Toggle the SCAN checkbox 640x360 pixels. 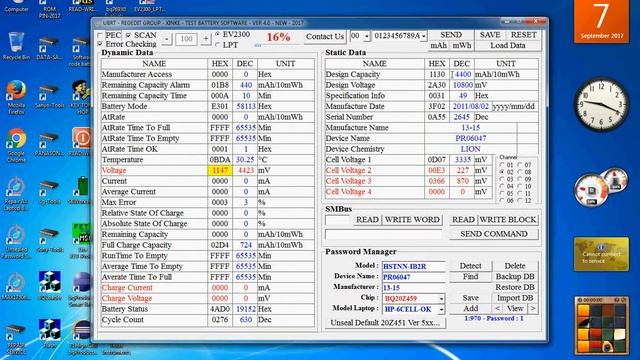pos(128,36)
